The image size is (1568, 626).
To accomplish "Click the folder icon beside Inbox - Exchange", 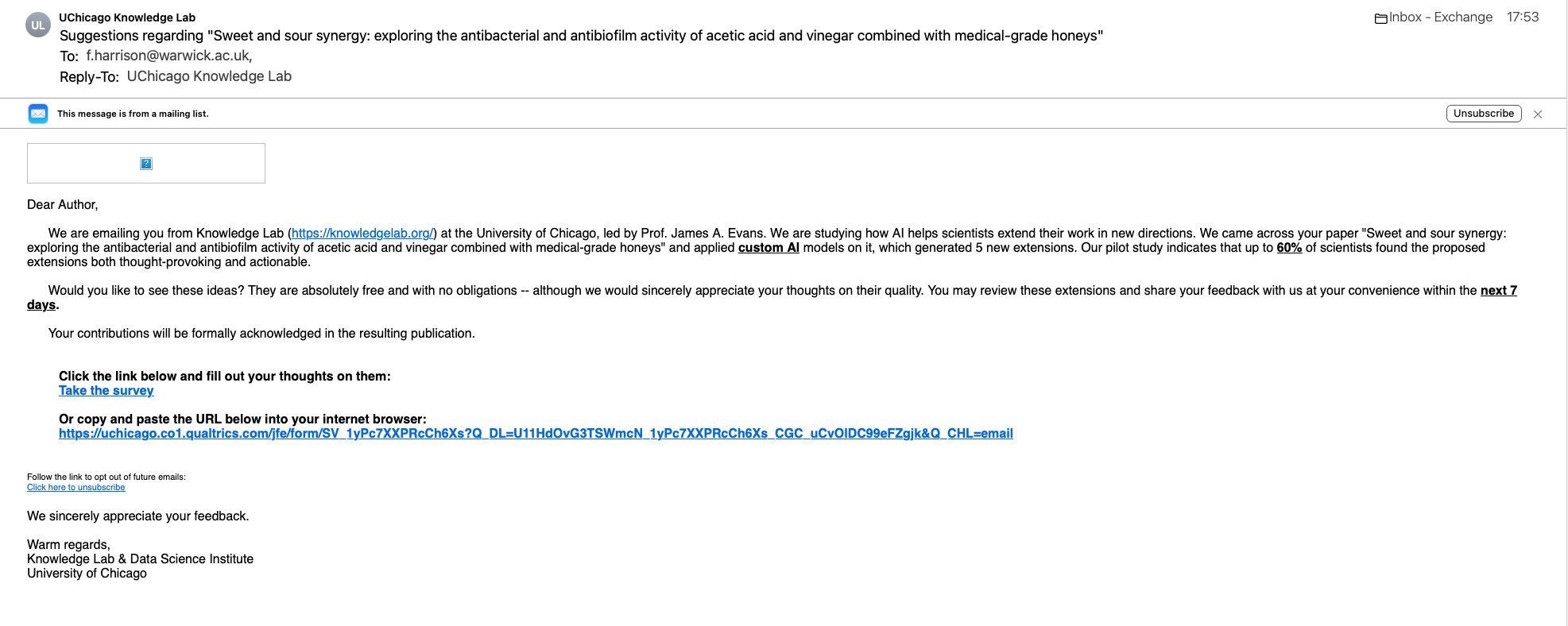I will (x=1381, y=18).
